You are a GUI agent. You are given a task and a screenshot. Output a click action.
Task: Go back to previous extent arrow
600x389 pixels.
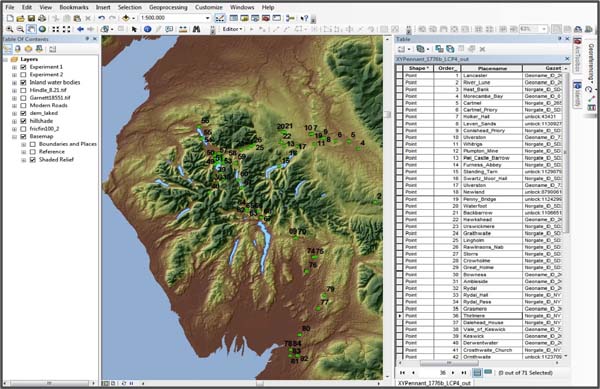point(80,29)
